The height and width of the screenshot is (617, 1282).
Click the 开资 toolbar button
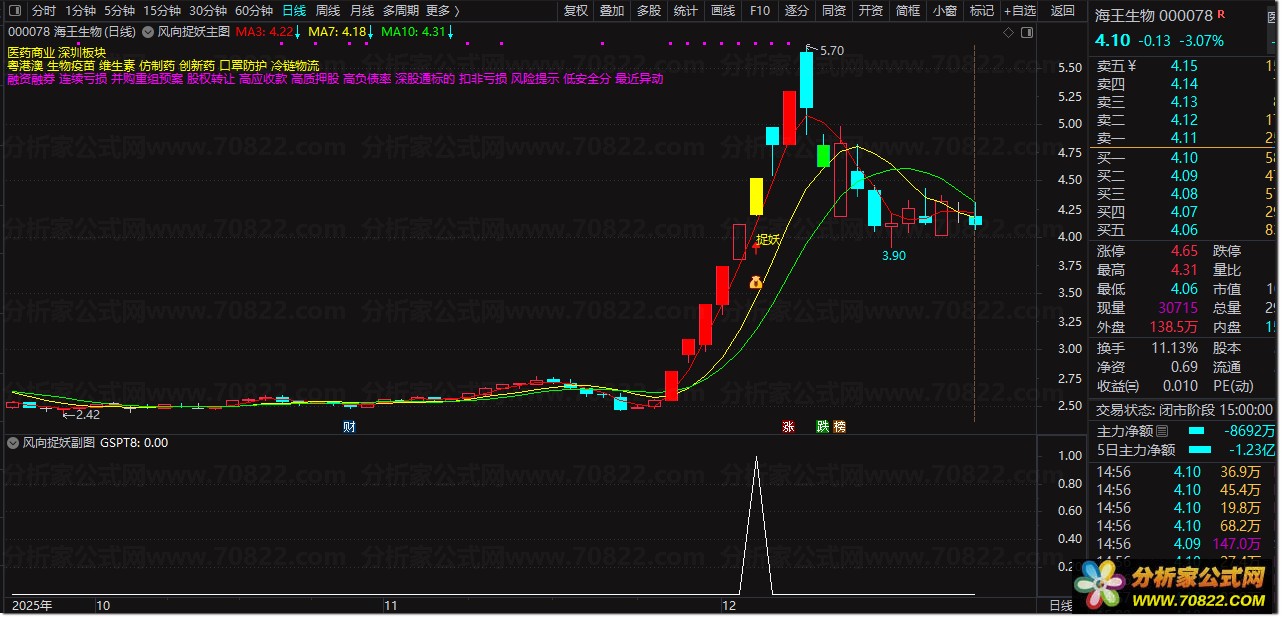pos(871,11)
